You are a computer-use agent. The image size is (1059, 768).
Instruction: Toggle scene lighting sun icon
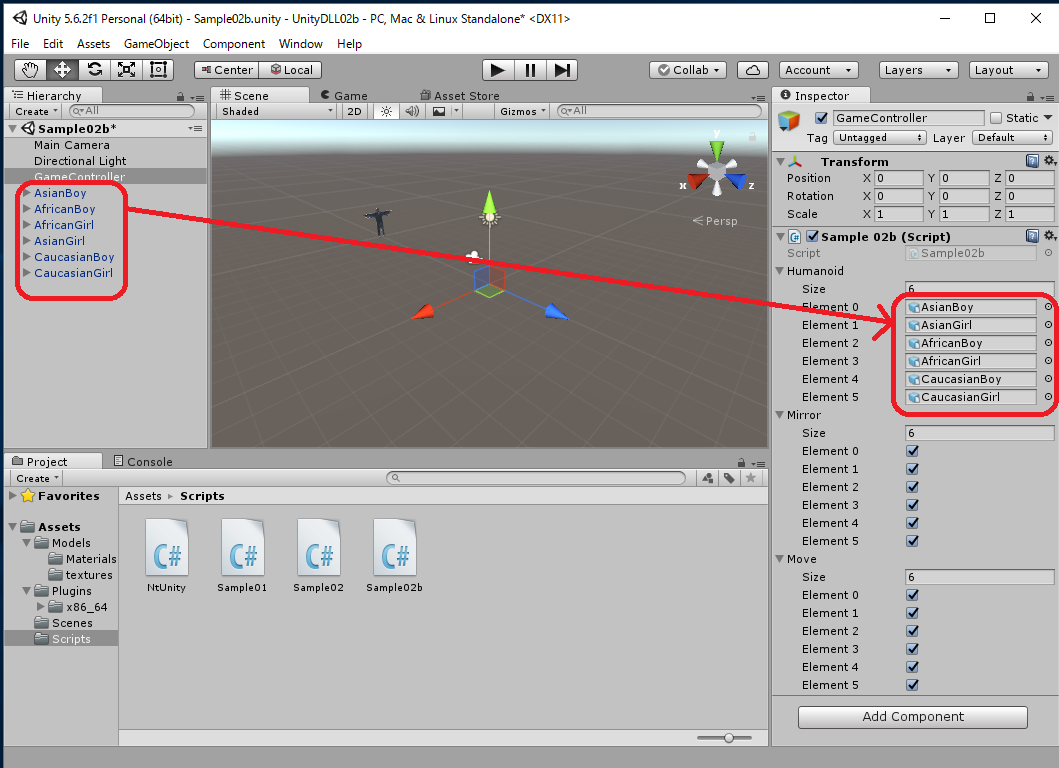click(x=386, y=111)
